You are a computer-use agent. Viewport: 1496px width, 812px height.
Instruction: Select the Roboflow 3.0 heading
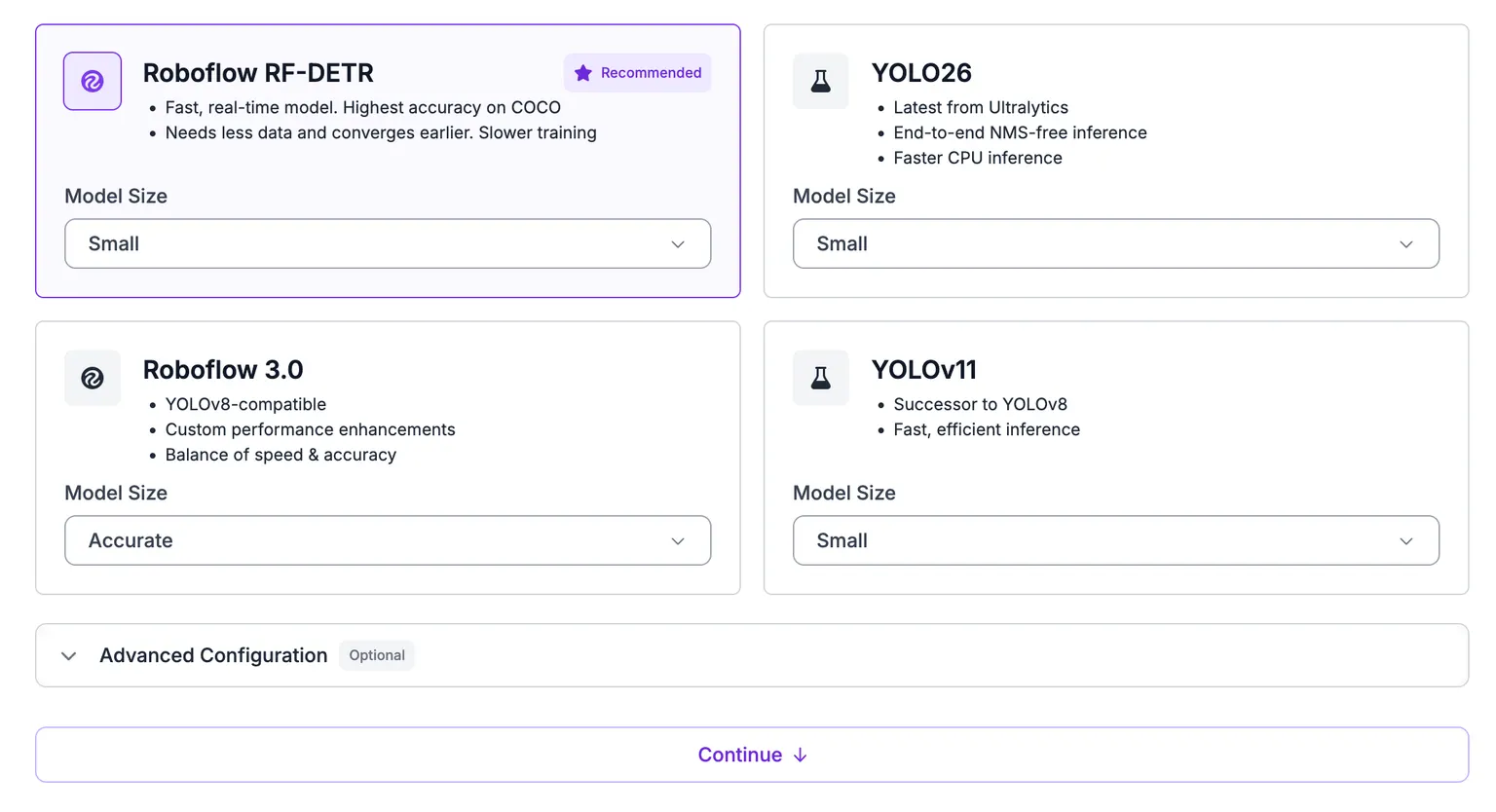click(223, 370)
